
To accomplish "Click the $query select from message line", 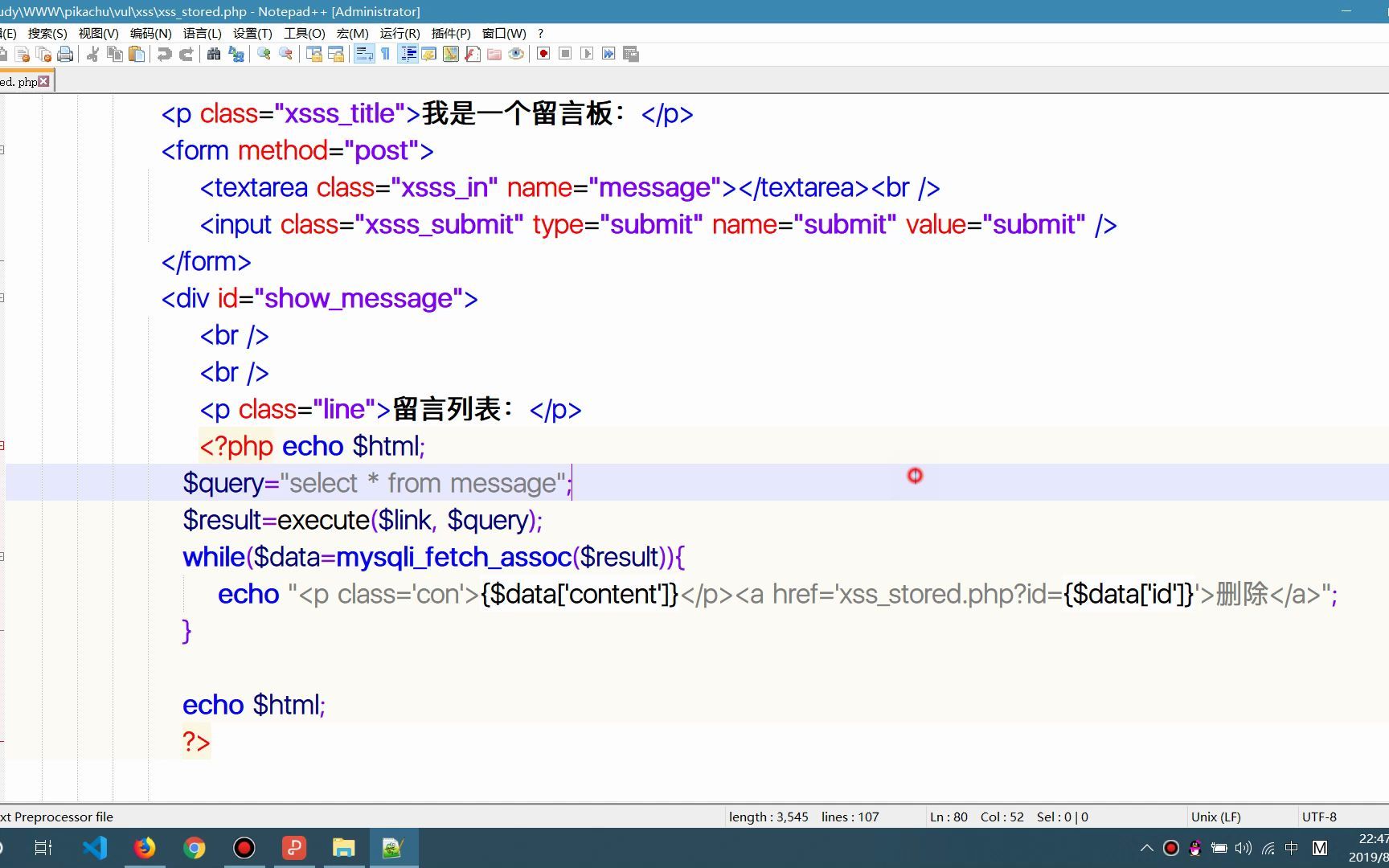I will [x=378, y=483].
